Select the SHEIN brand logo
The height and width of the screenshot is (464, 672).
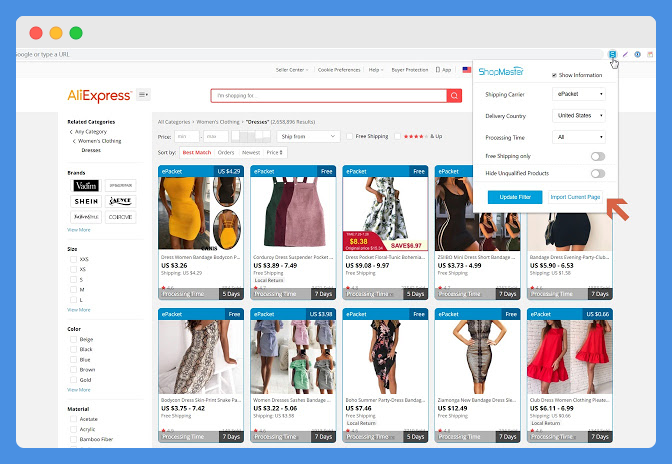pos(86,201)
